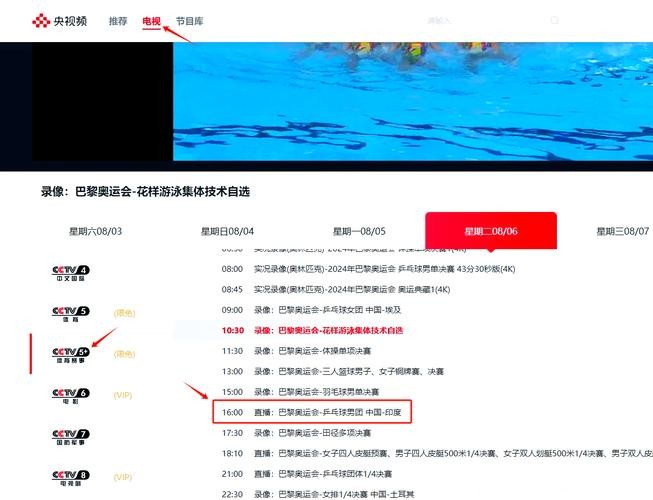The width and height of the screenshot is (653, 500).
Task: Choose the CCTV5+ 体育赛事 channel icon
Action: pyautogui.click(x=71, y=355)
